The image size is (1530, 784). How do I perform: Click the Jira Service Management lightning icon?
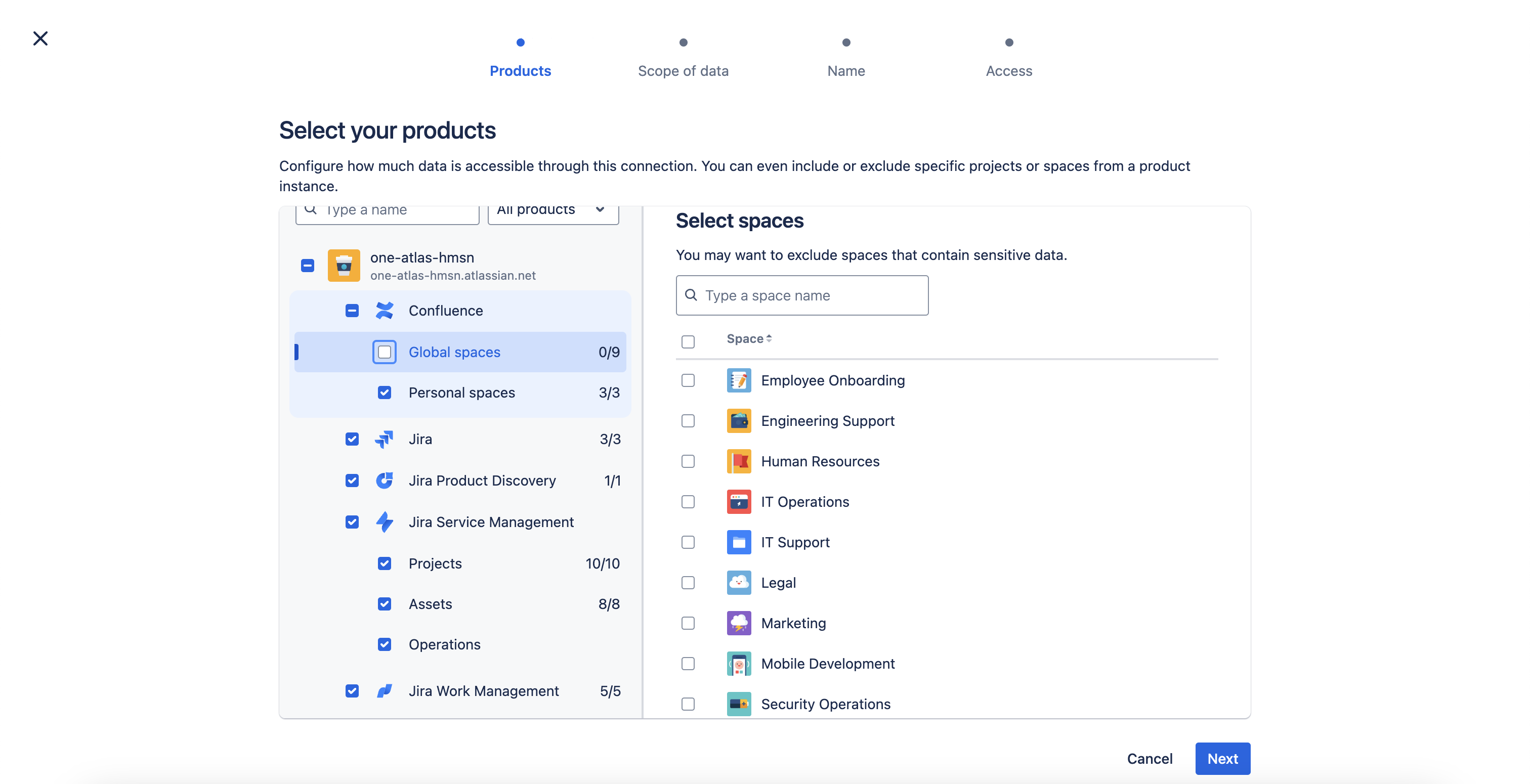click(x=385, y=522)
